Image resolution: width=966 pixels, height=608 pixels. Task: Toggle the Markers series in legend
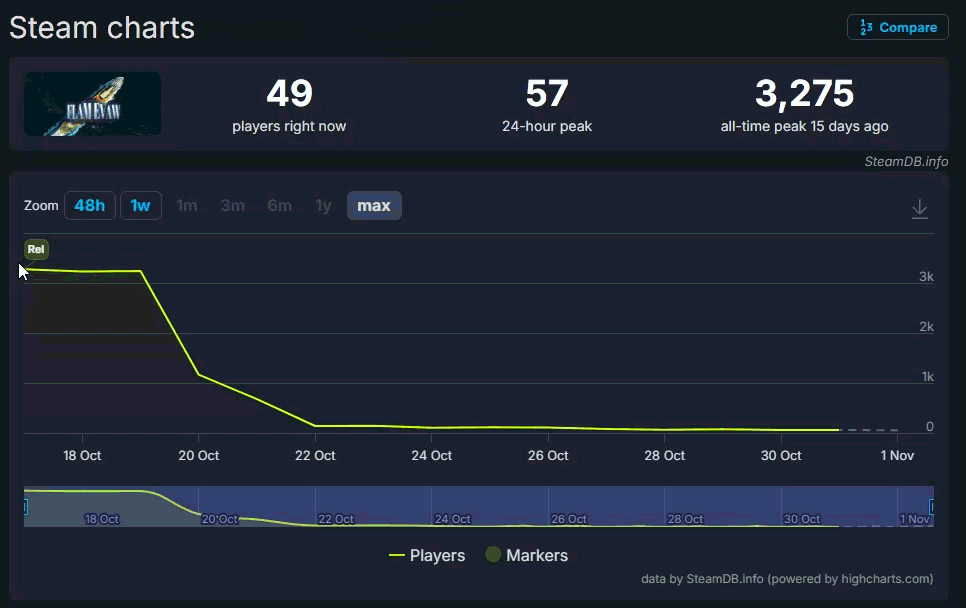527,555
